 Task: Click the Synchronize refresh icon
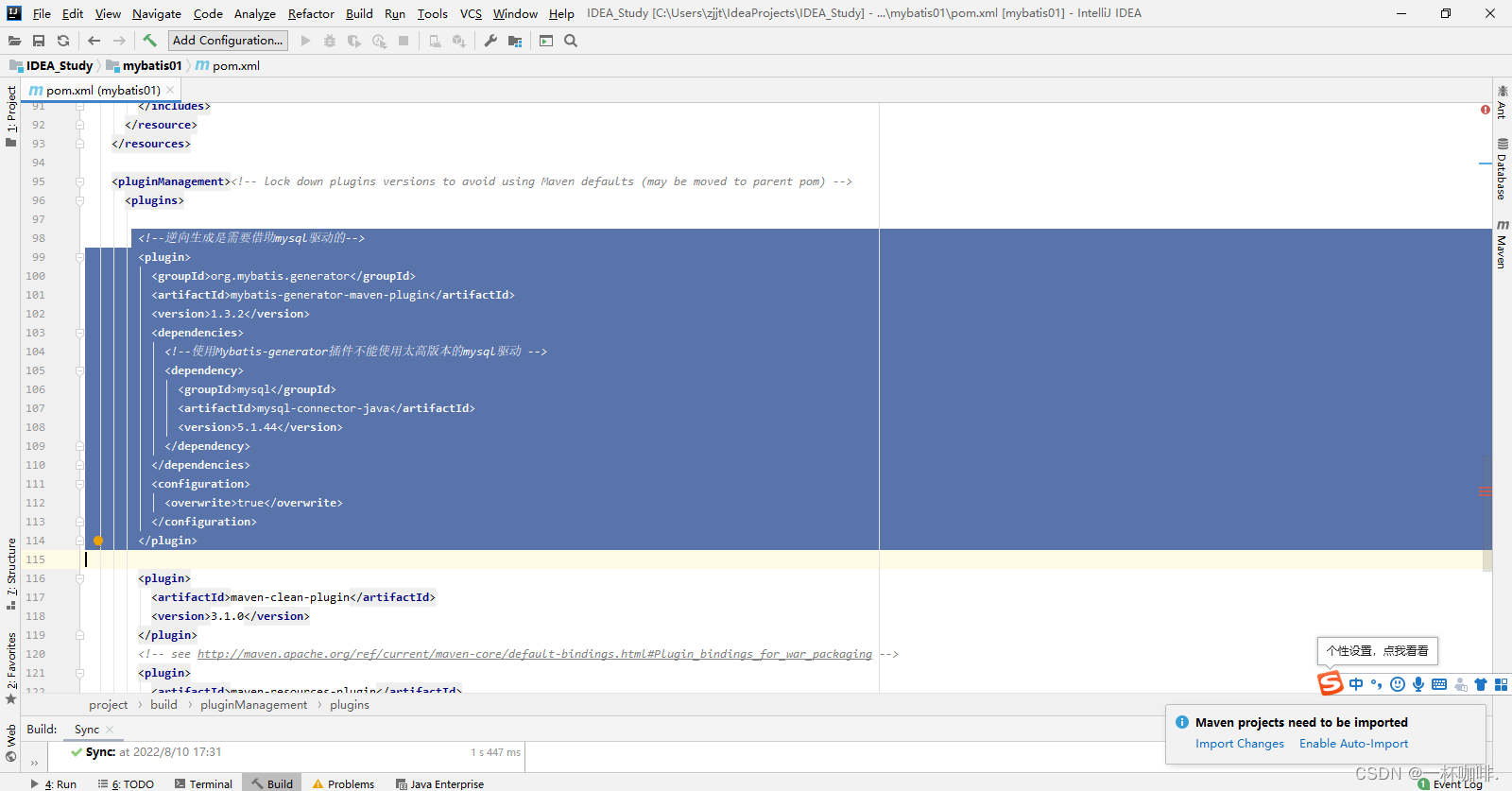click(63, 41)
